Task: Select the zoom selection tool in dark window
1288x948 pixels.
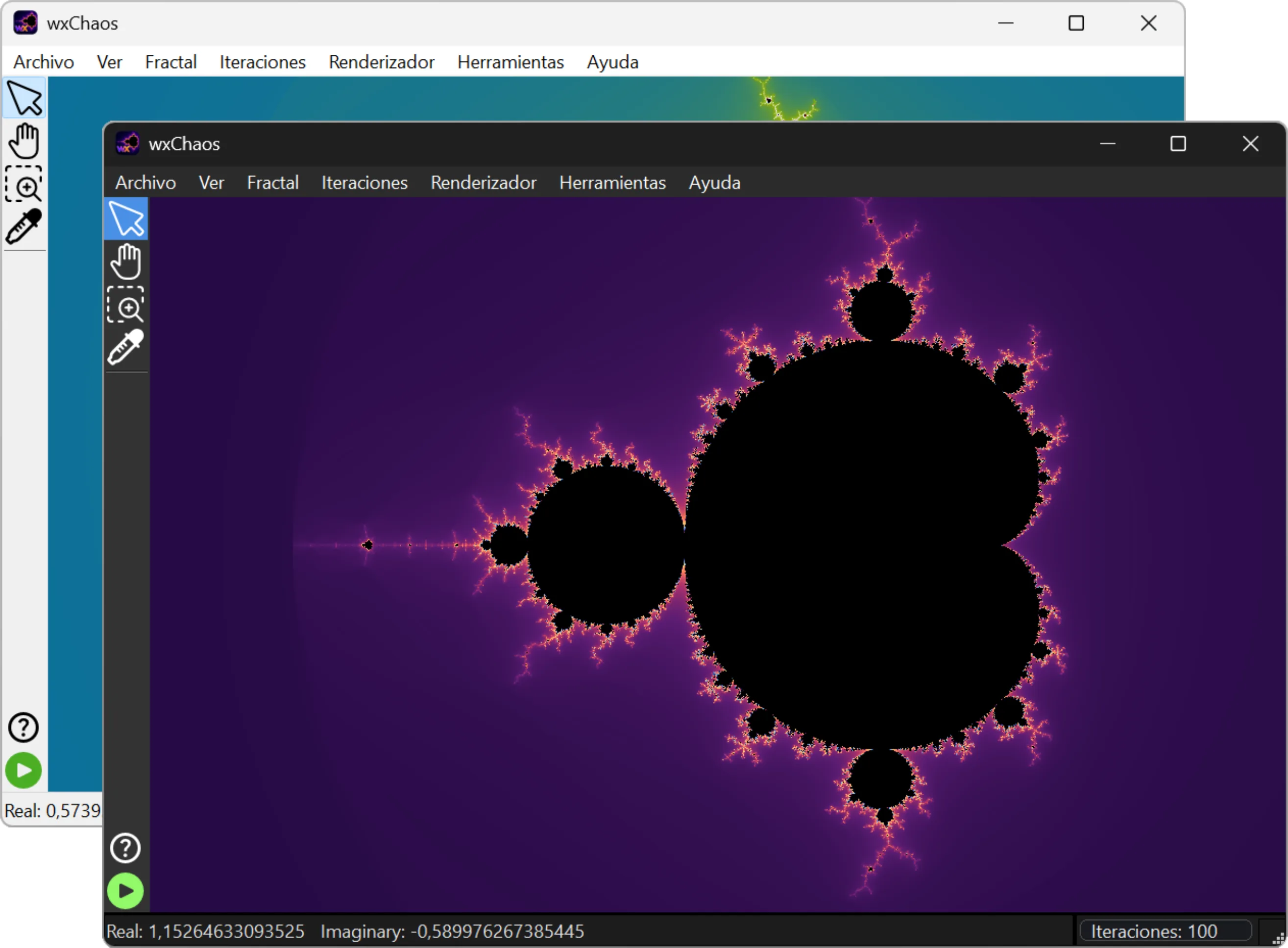Action: [x=126, y=304]
